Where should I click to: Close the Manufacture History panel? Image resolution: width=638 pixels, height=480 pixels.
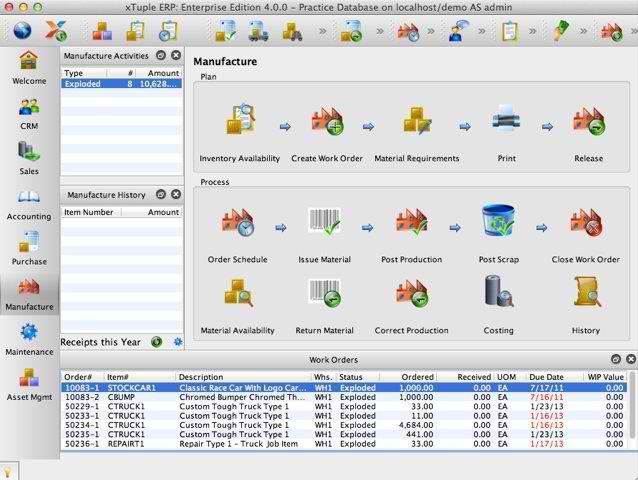(176, 194)
